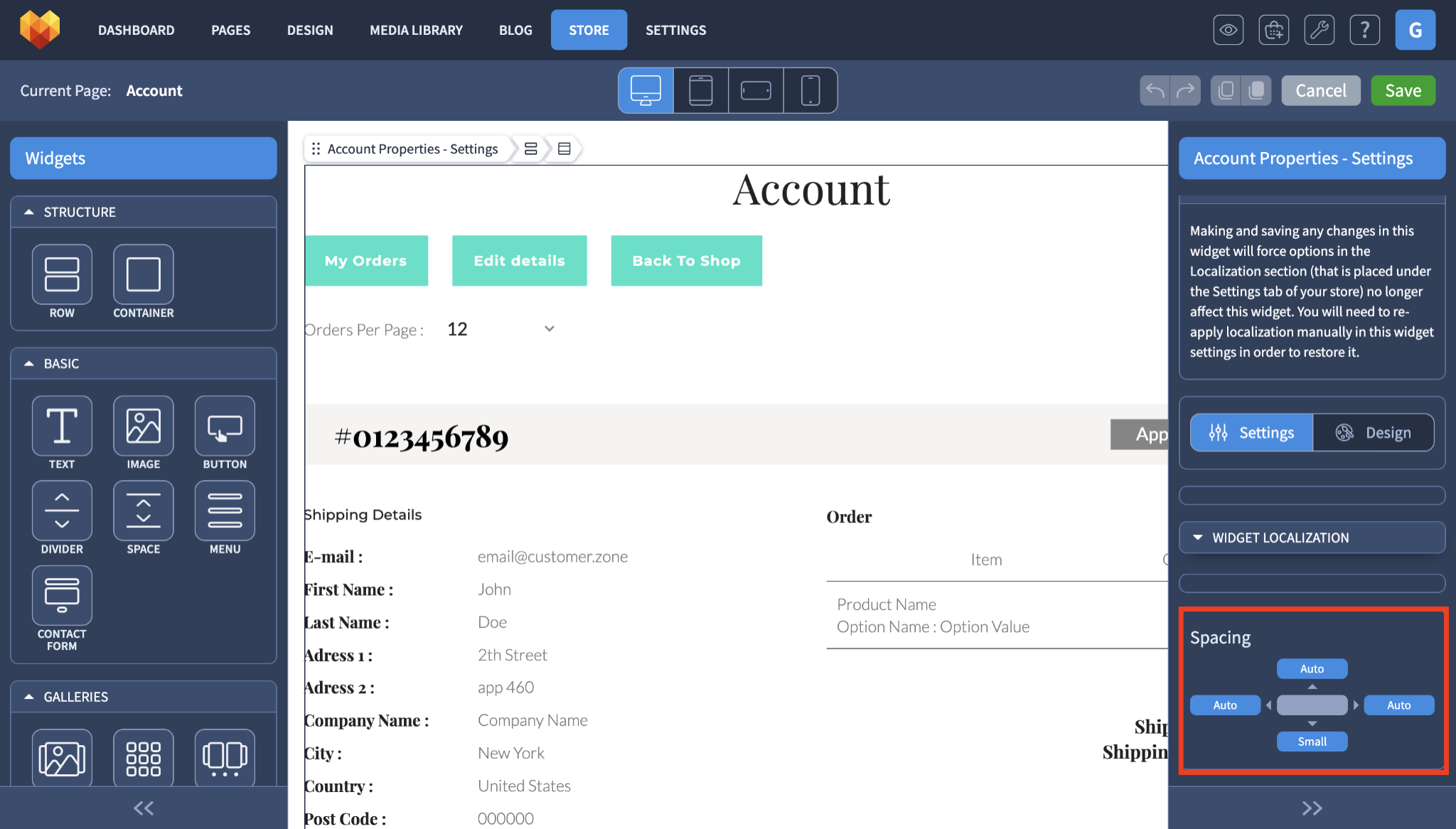Click the undo arrow icon
This screenshot has height=829, width=1456.
(x=1155, y=90)
